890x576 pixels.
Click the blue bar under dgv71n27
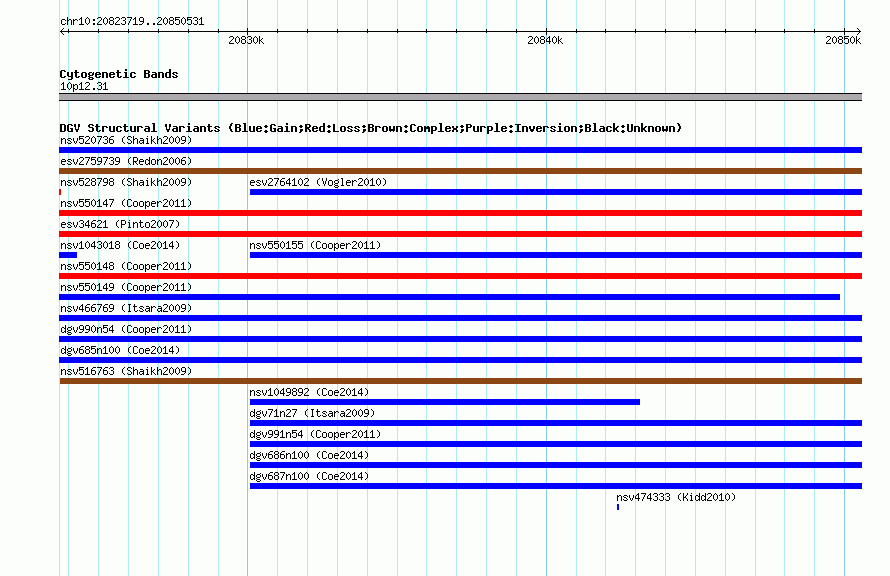556,423
